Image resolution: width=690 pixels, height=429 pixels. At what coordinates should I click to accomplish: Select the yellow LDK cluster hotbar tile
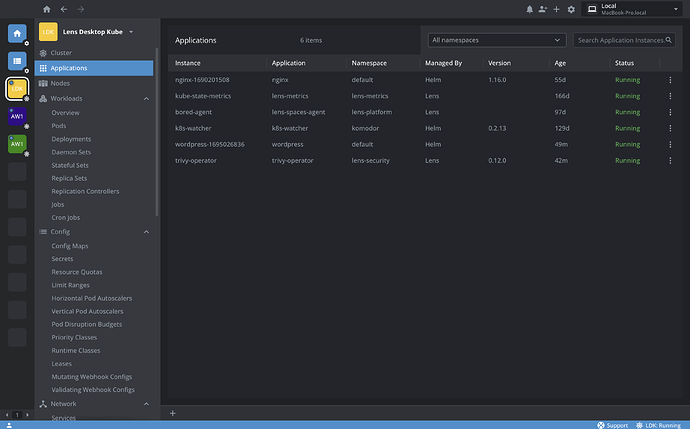pyautogui.click(x=17, y=88)
